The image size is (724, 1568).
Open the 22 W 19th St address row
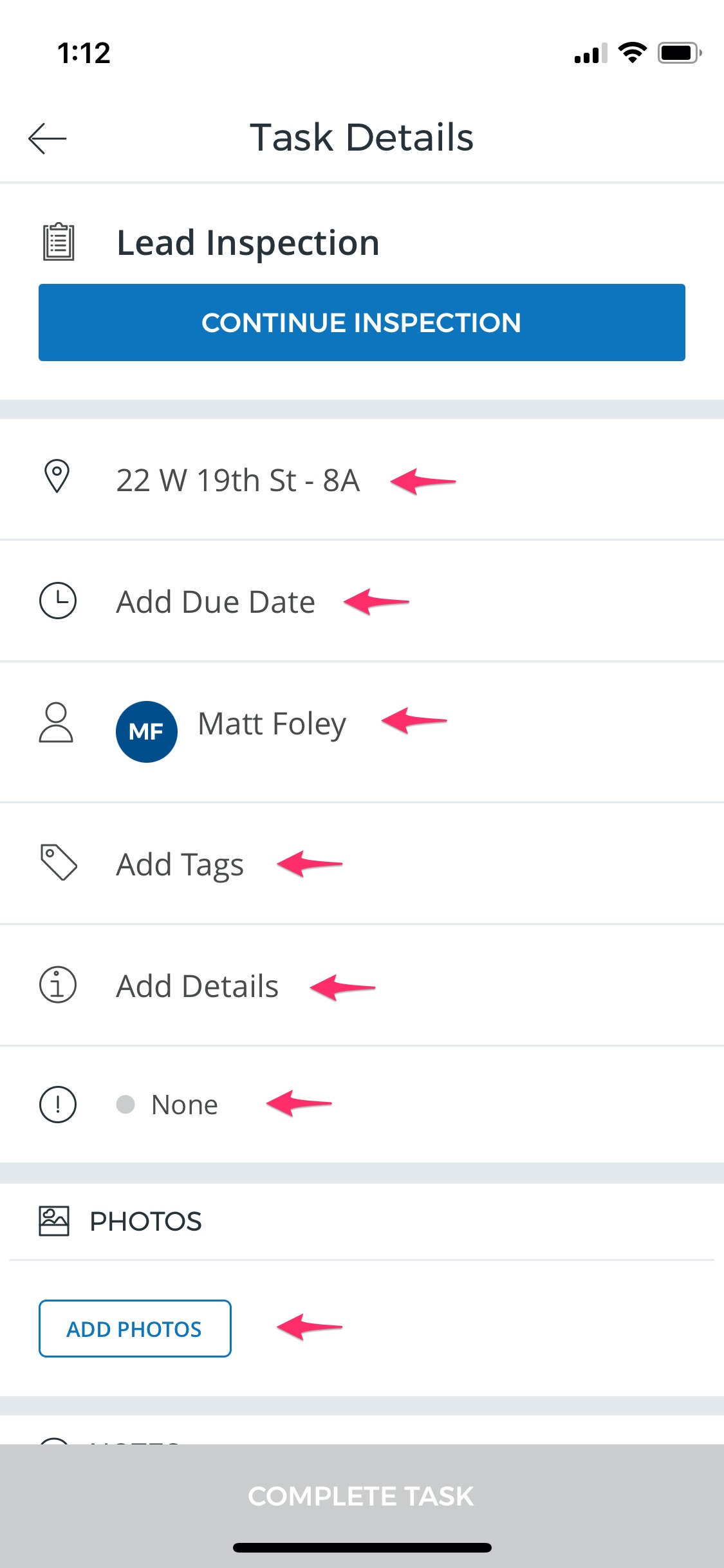[362, 480]
